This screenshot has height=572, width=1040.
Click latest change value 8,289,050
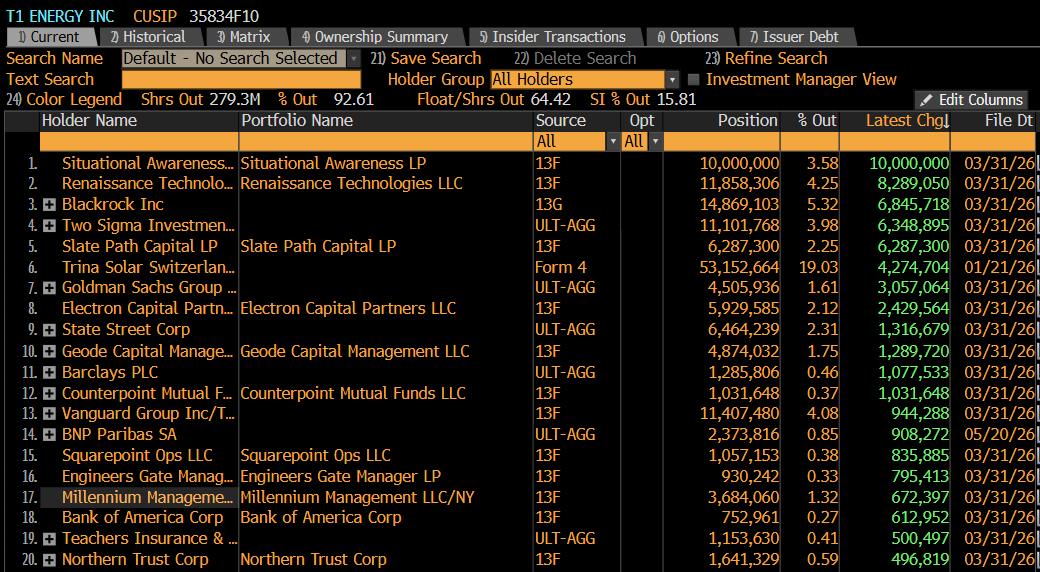pos(913,184)
